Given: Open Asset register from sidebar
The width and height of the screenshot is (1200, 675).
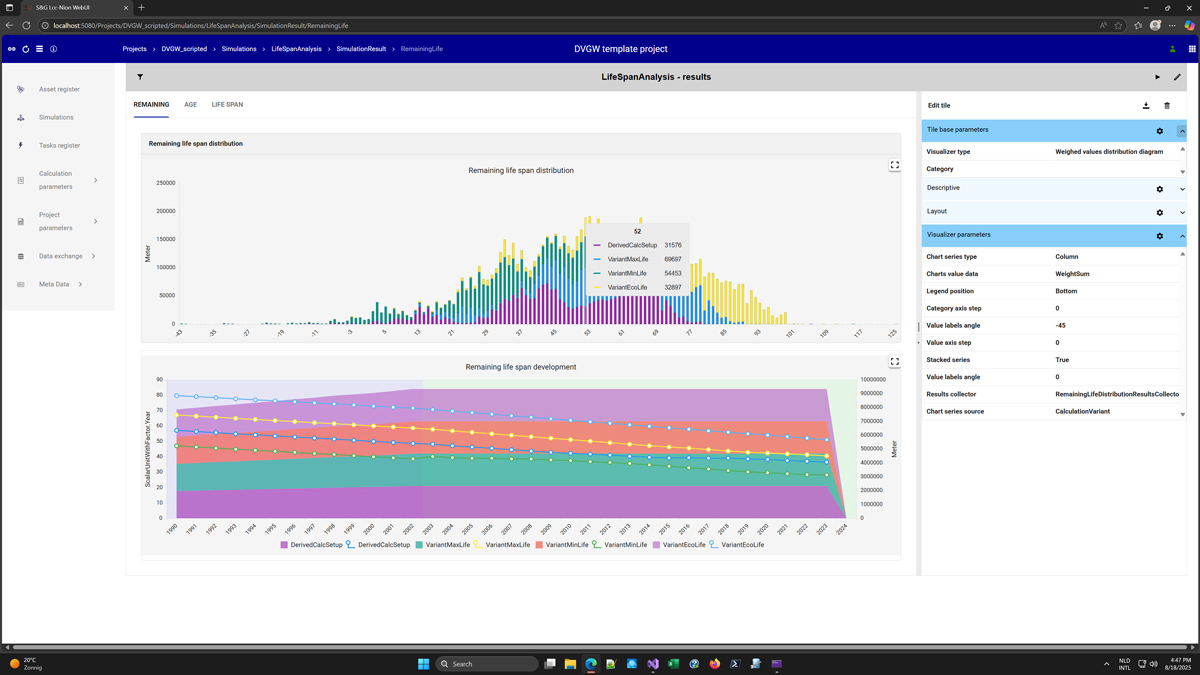Looking at the screenshot, I should tap(59, 89).
